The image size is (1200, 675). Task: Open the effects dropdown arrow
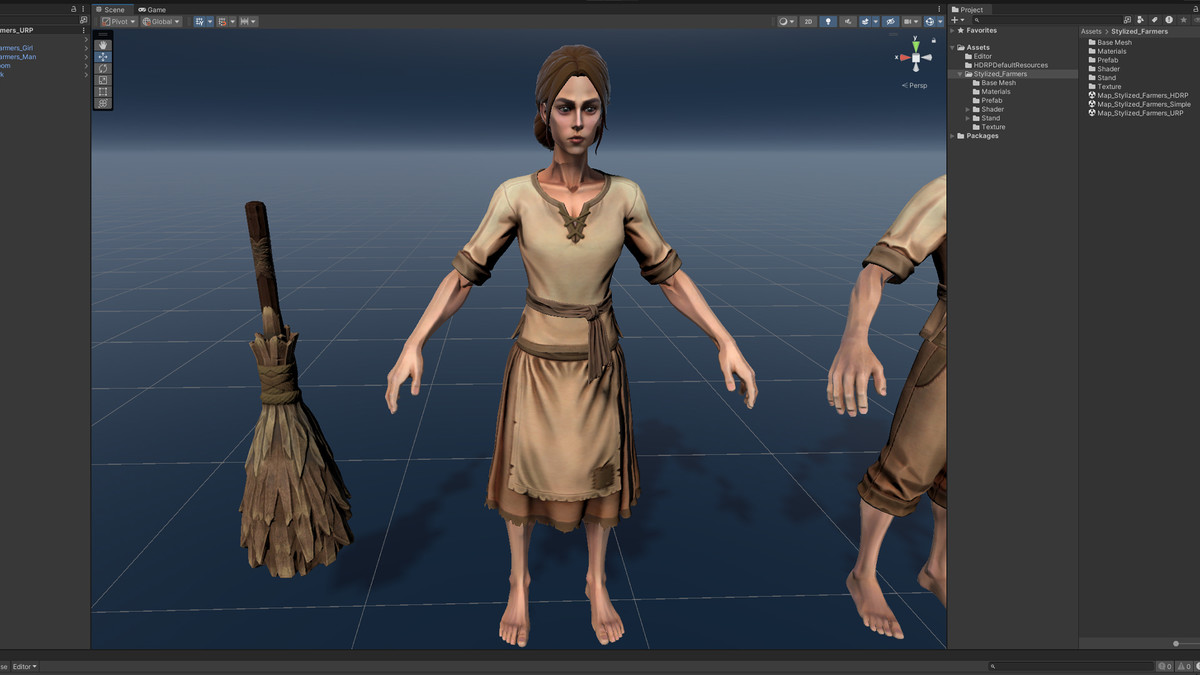(875, 21)
